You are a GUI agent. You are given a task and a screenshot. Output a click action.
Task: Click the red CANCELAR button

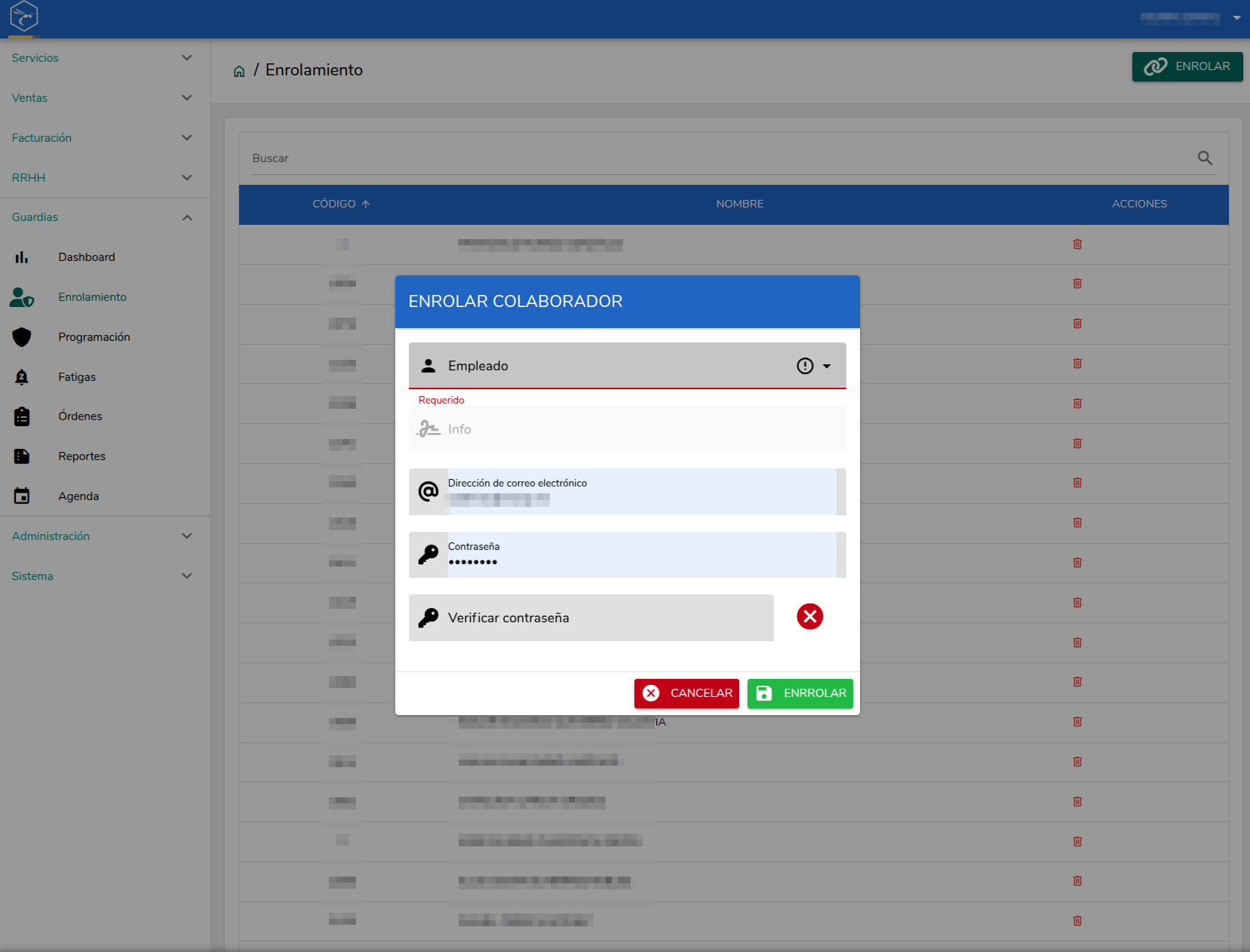686,693
